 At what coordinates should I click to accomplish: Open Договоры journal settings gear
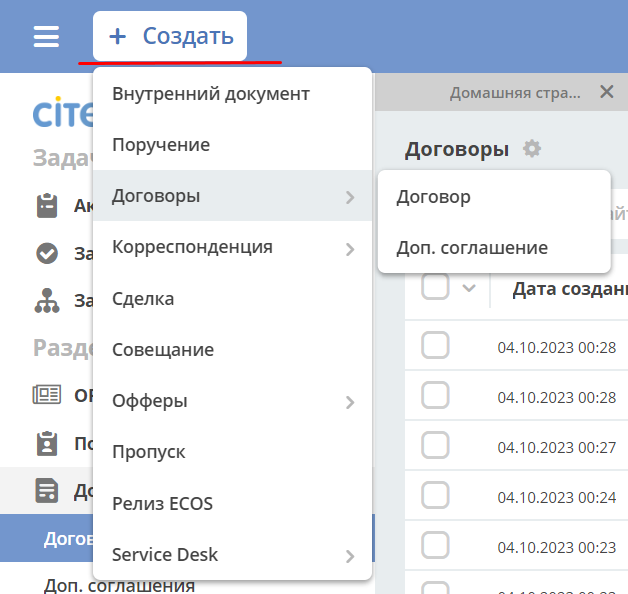(x=532, y=149)
